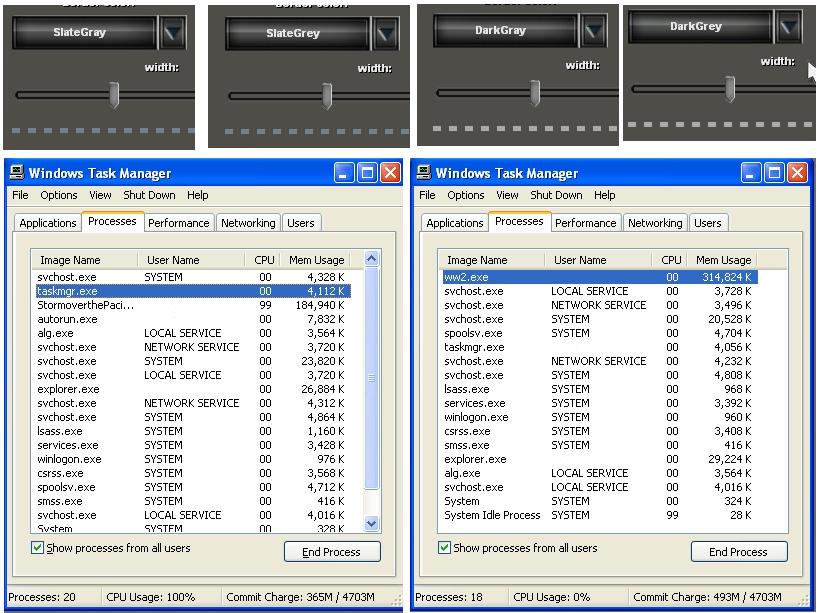Select csrss.exe process in left list
This screenshot has height=613, width=817.
[193, 473]
